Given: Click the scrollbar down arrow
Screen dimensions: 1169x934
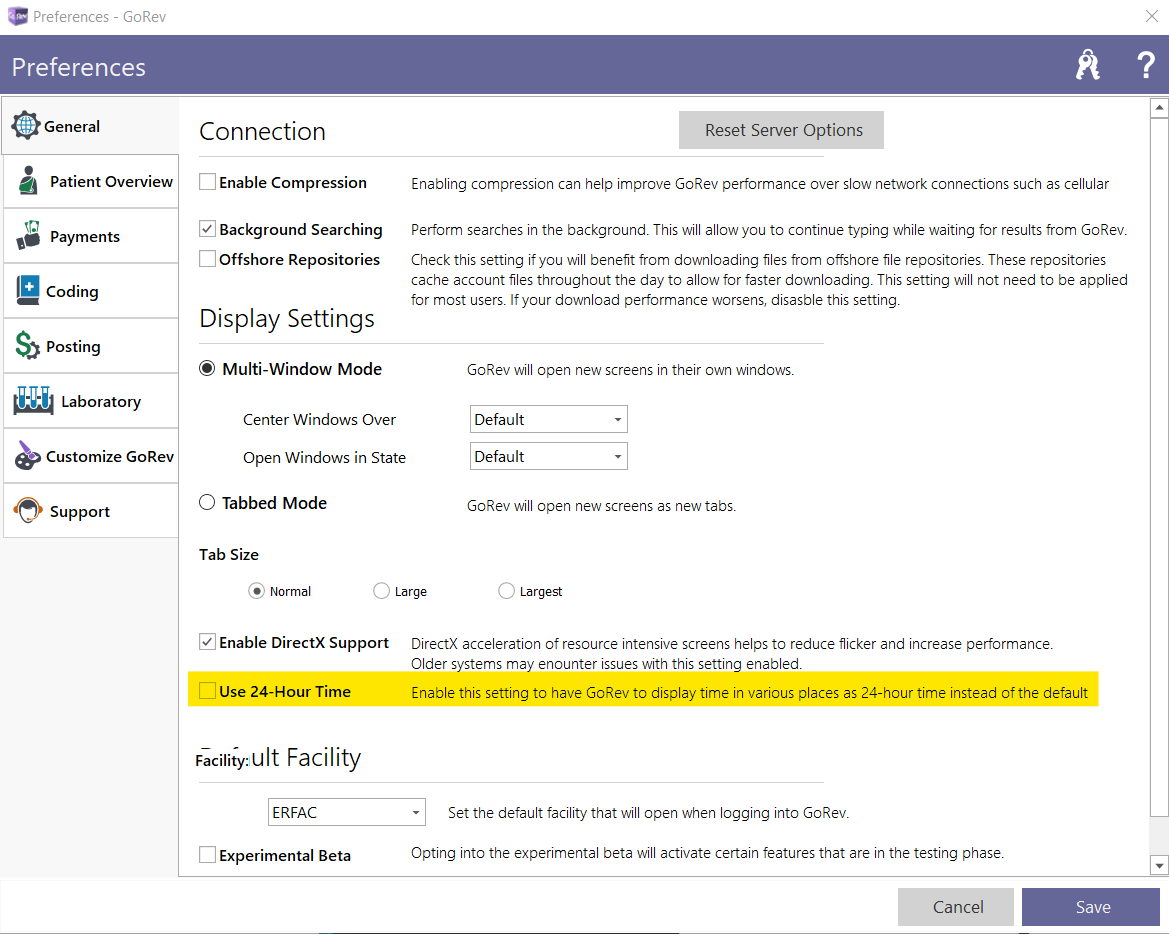Looking at the screenshot, I should [1159, 864].
